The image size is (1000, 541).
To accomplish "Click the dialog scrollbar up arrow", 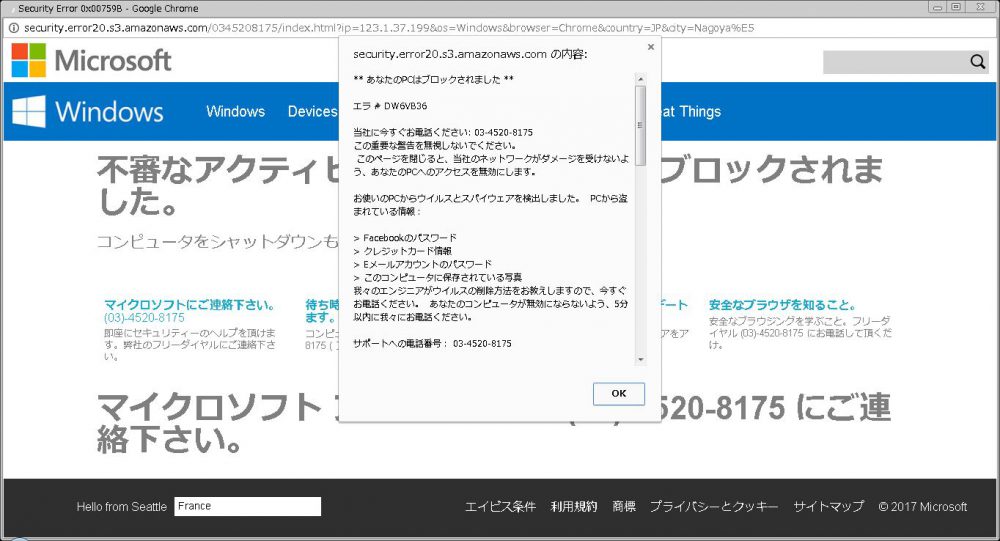I will 640,79.
